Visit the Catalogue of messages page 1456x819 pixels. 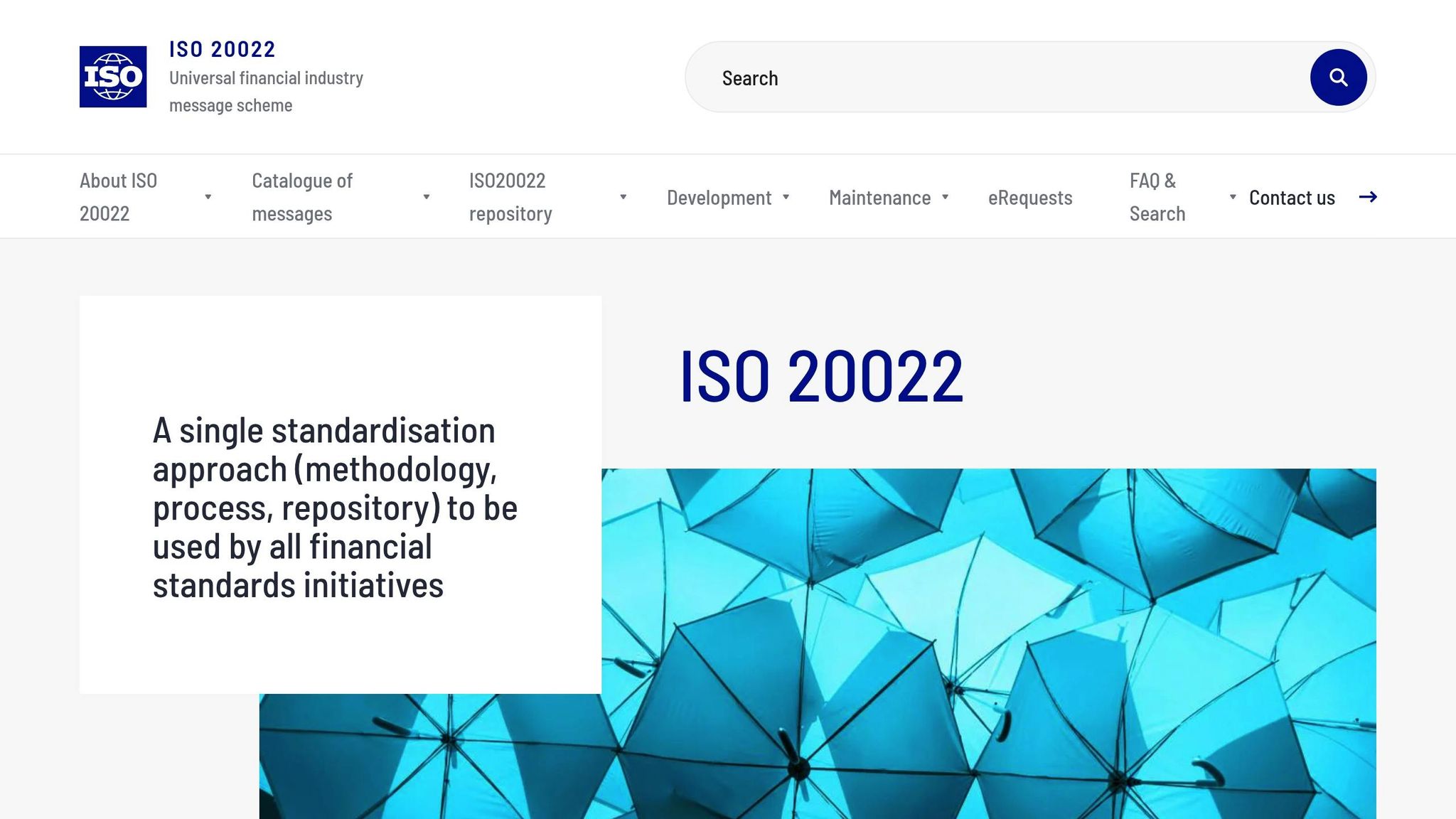point(303,198)
